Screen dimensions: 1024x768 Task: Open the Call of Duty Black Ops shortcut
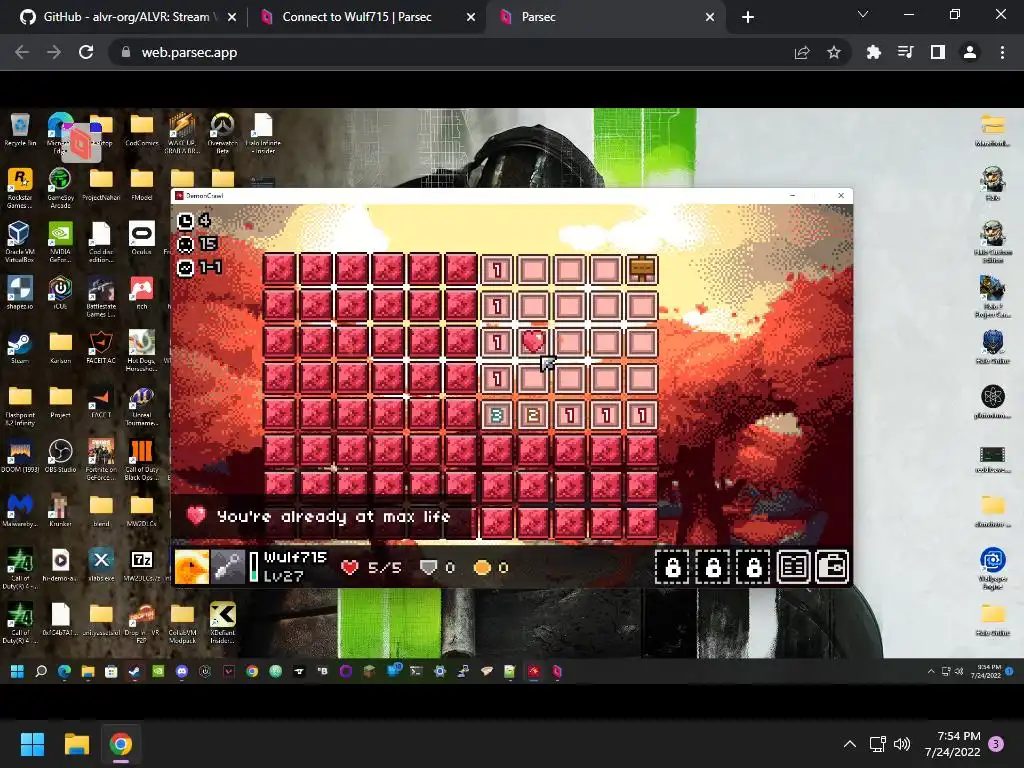[x=142, y=460]
